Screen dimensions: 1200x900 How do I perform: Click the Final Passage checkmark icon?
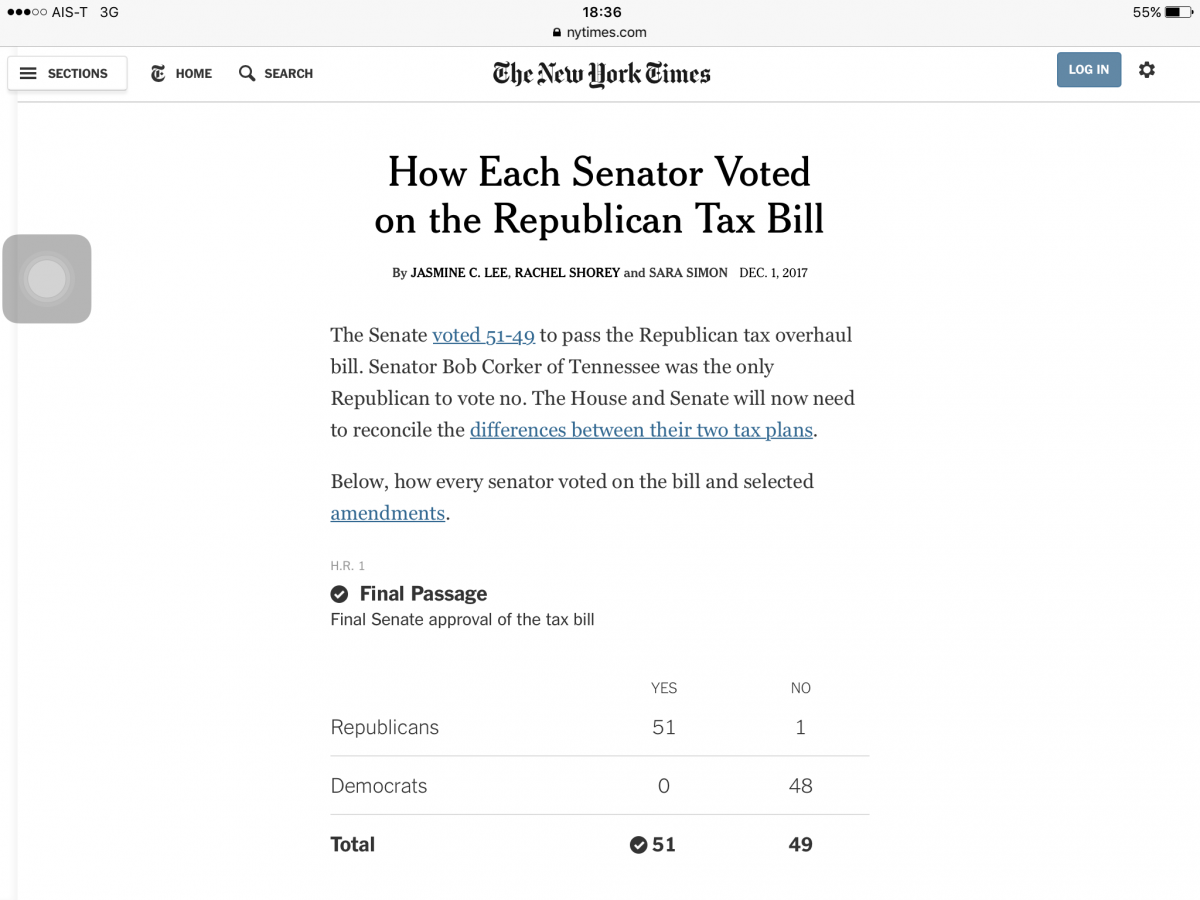340,594
